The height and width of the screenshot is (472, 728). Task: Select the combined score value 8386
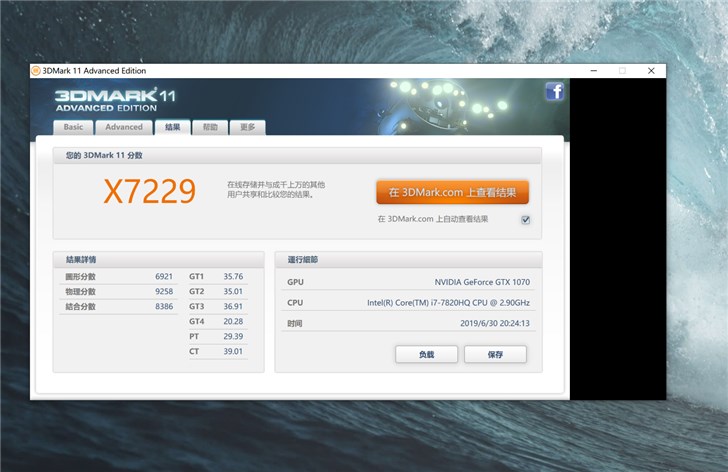click(x=164, y=306)
